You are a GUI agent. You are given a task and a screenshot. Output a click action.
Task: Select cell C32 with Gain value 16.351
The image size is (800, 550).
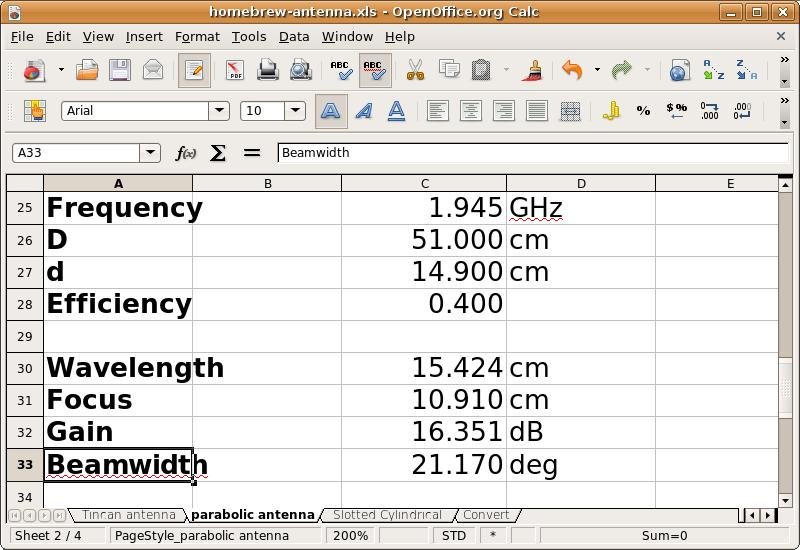424,432
